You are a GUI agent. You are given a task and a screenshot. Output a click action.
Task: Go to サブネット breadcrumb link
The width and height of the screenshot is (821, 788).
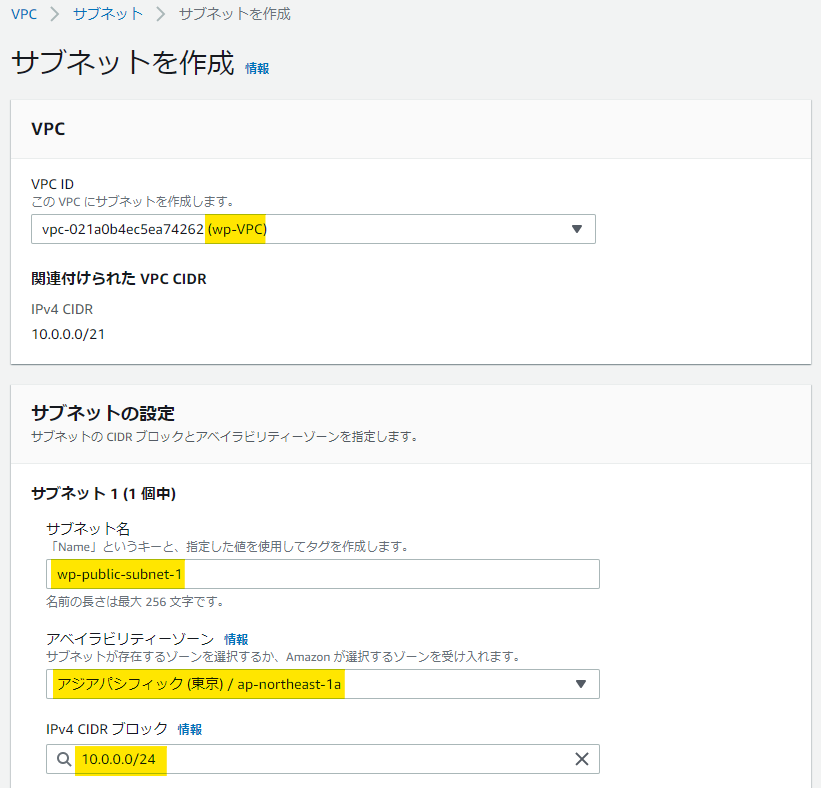(107, 14)
